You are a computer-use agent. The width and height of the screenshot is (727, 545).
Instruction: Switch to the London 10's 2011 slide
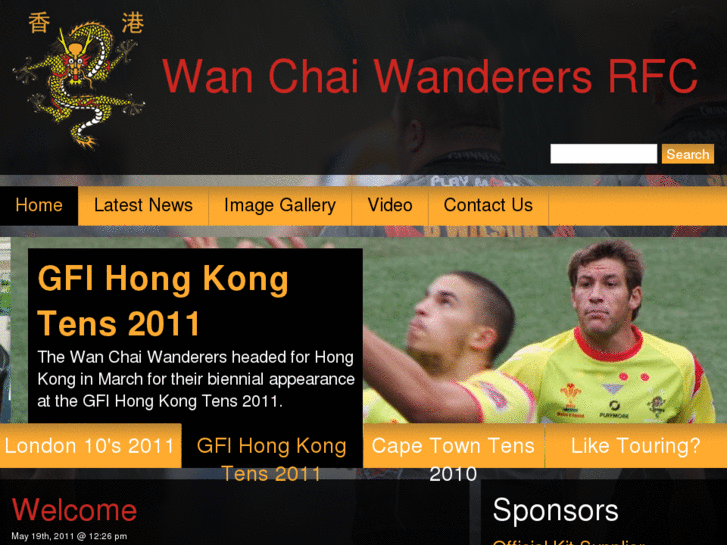[90, 446]
